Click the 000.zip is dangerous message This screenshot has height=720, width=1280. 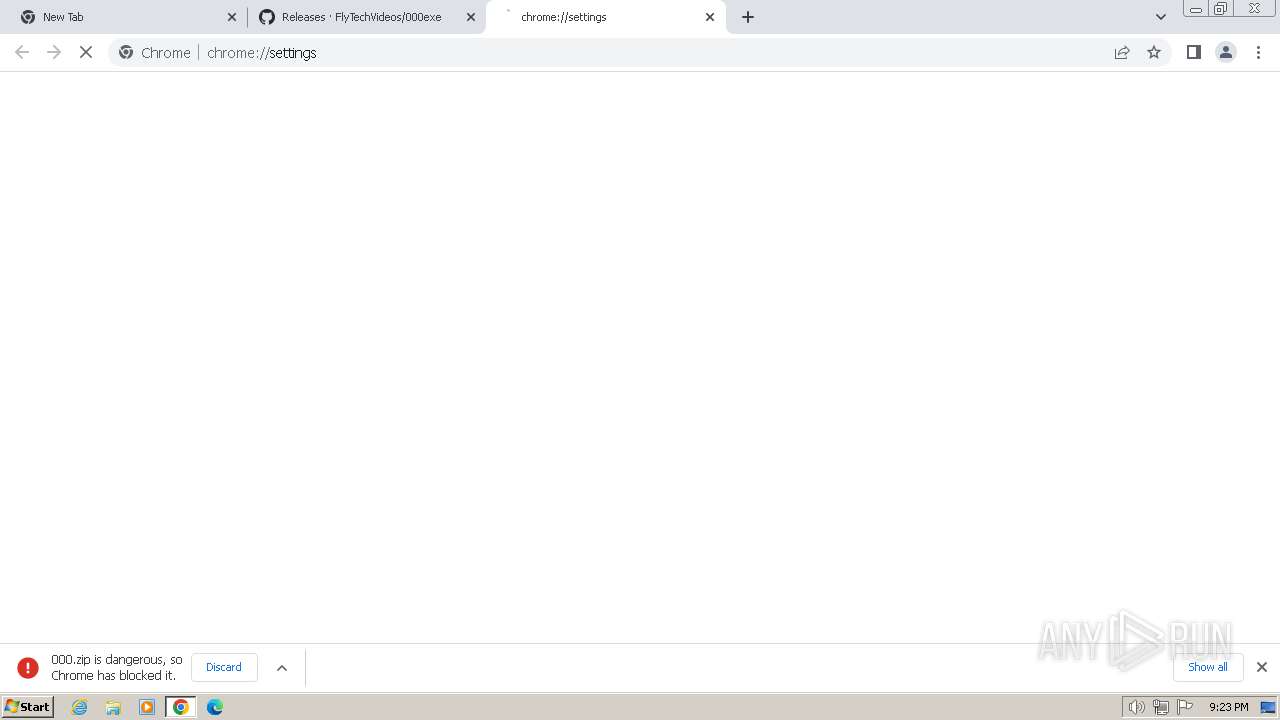coord(117,667)
